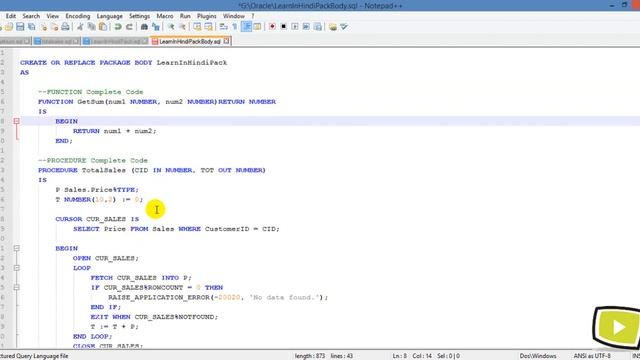Collapse the IF CUR_SALES%ROWCOUNT fold marker

[16, 287]
